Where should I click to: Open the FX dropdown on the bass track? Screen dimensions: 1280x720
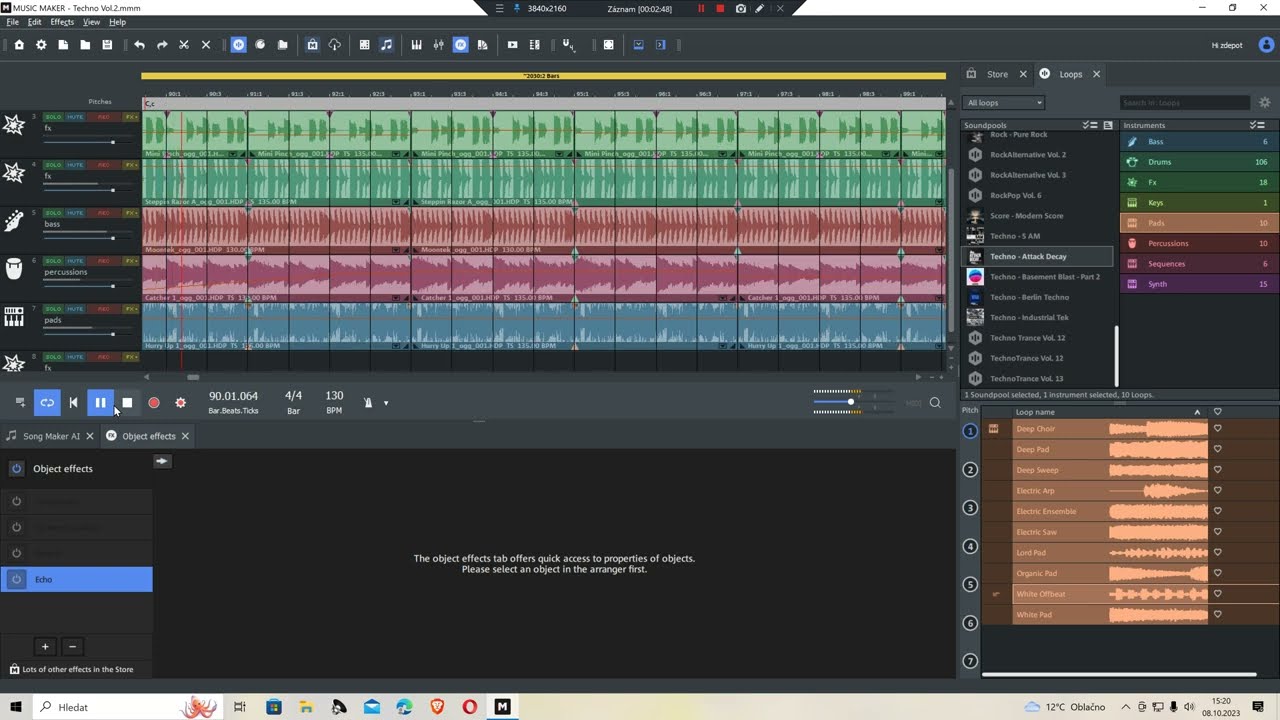pyautogui.click(x=131, y=213)
